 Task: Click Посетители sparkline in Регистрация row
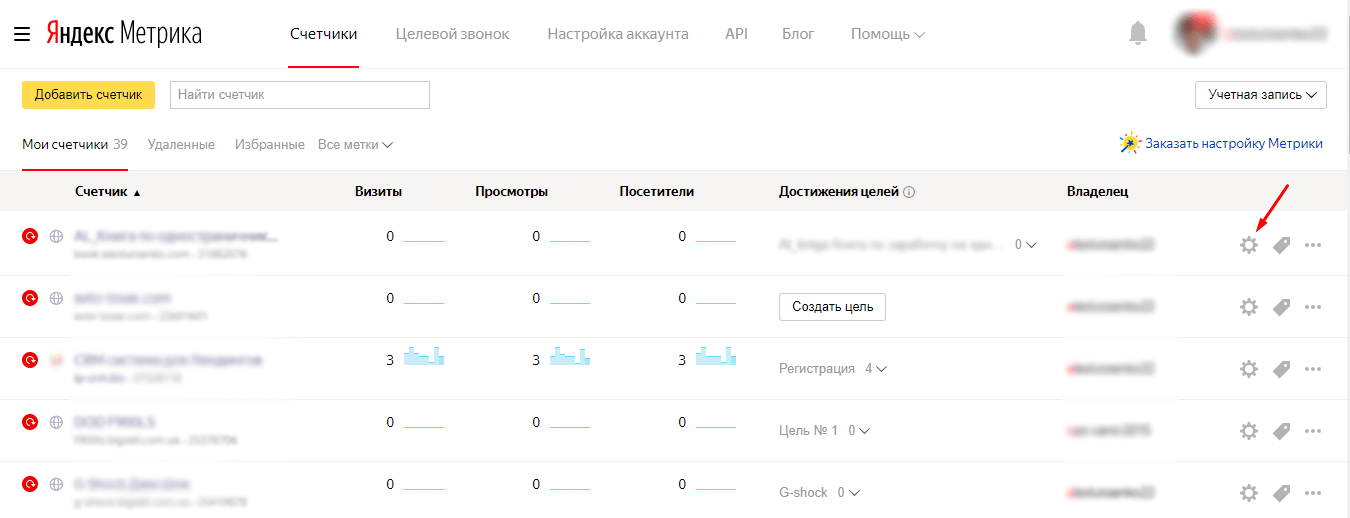click(x=716, y=356)
